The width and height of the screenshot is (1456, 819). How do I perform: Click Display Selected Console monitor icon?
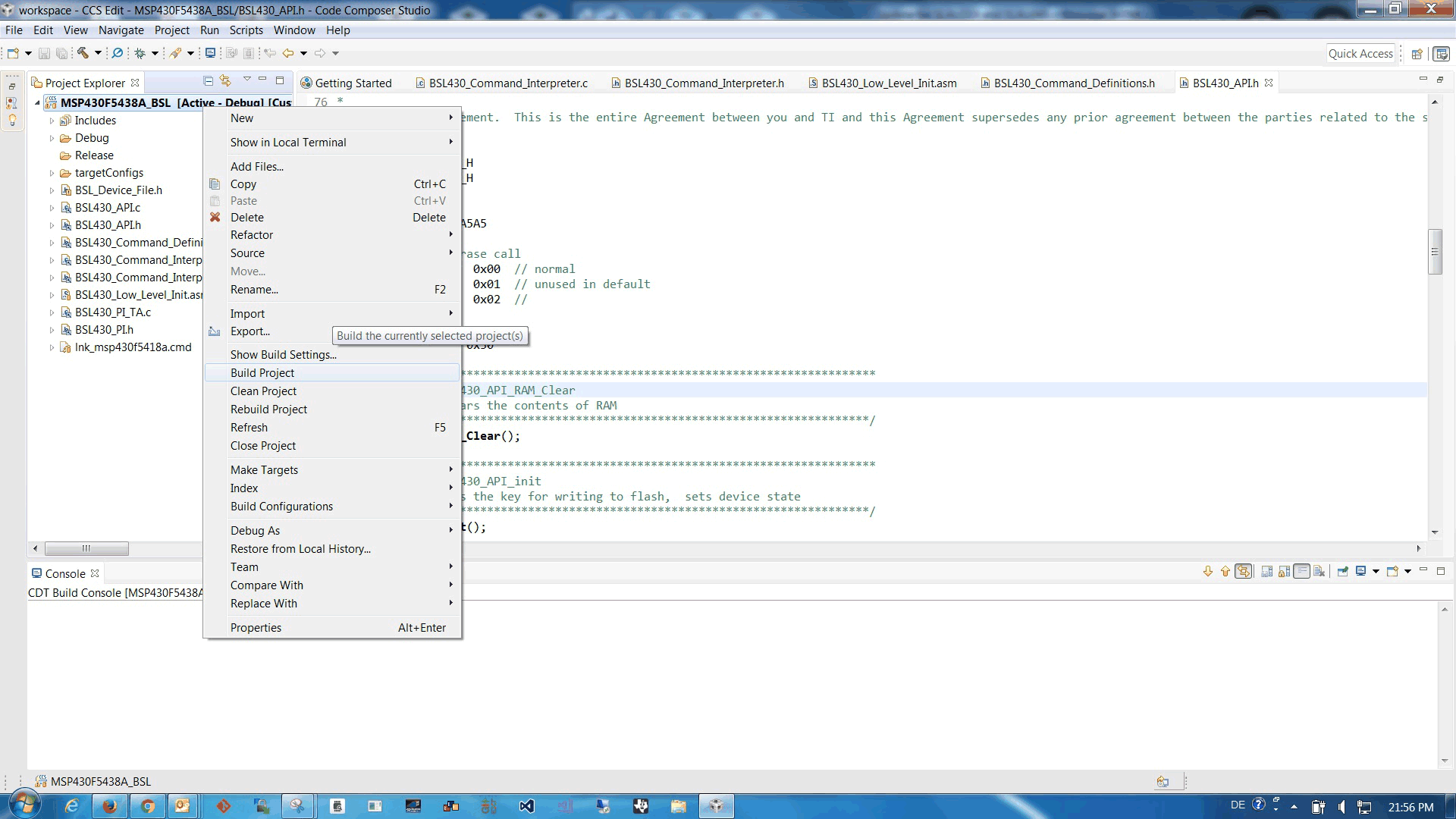click(1361, 571)
